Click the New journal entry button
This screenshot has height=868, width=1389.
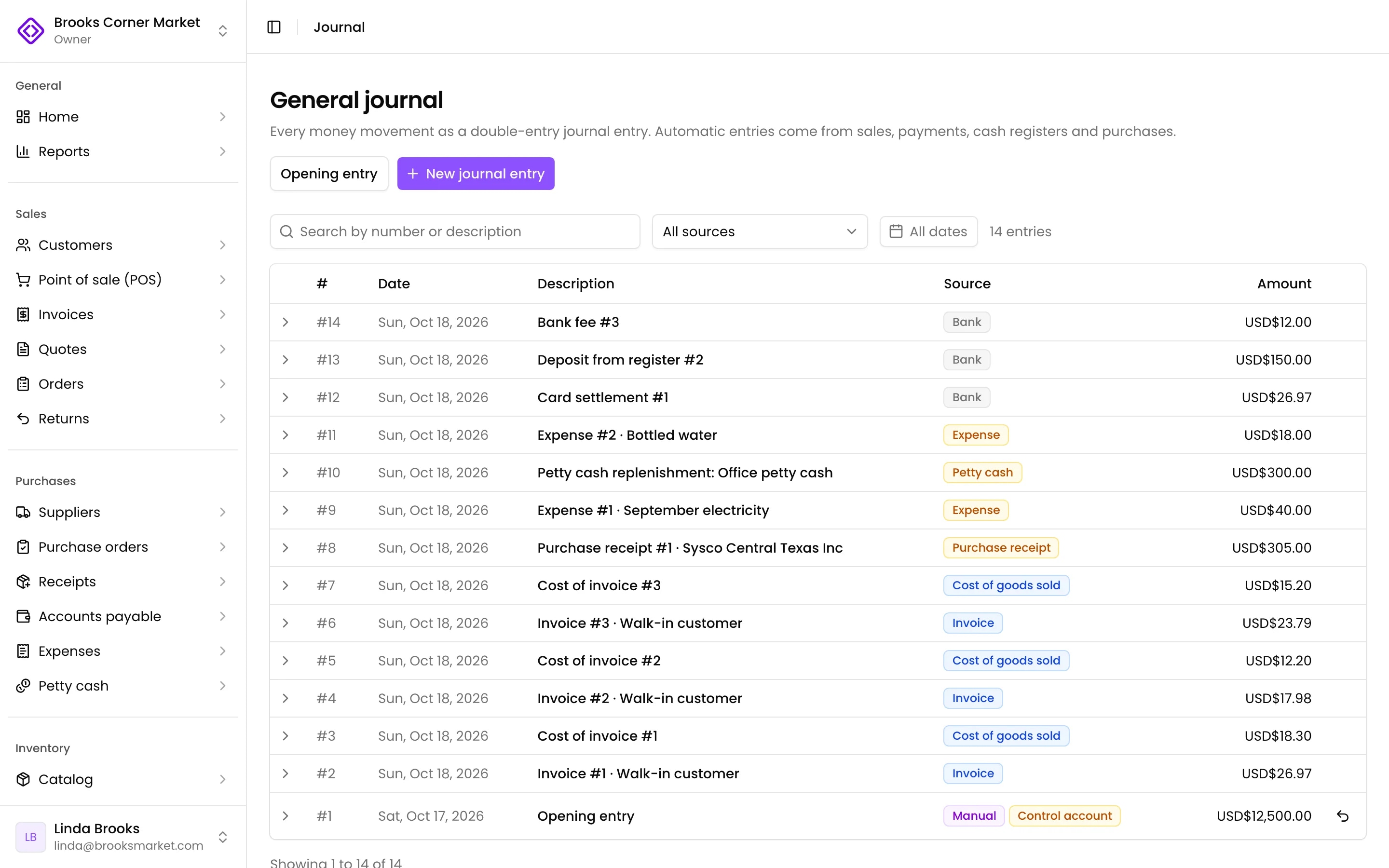tap(475, 174)
